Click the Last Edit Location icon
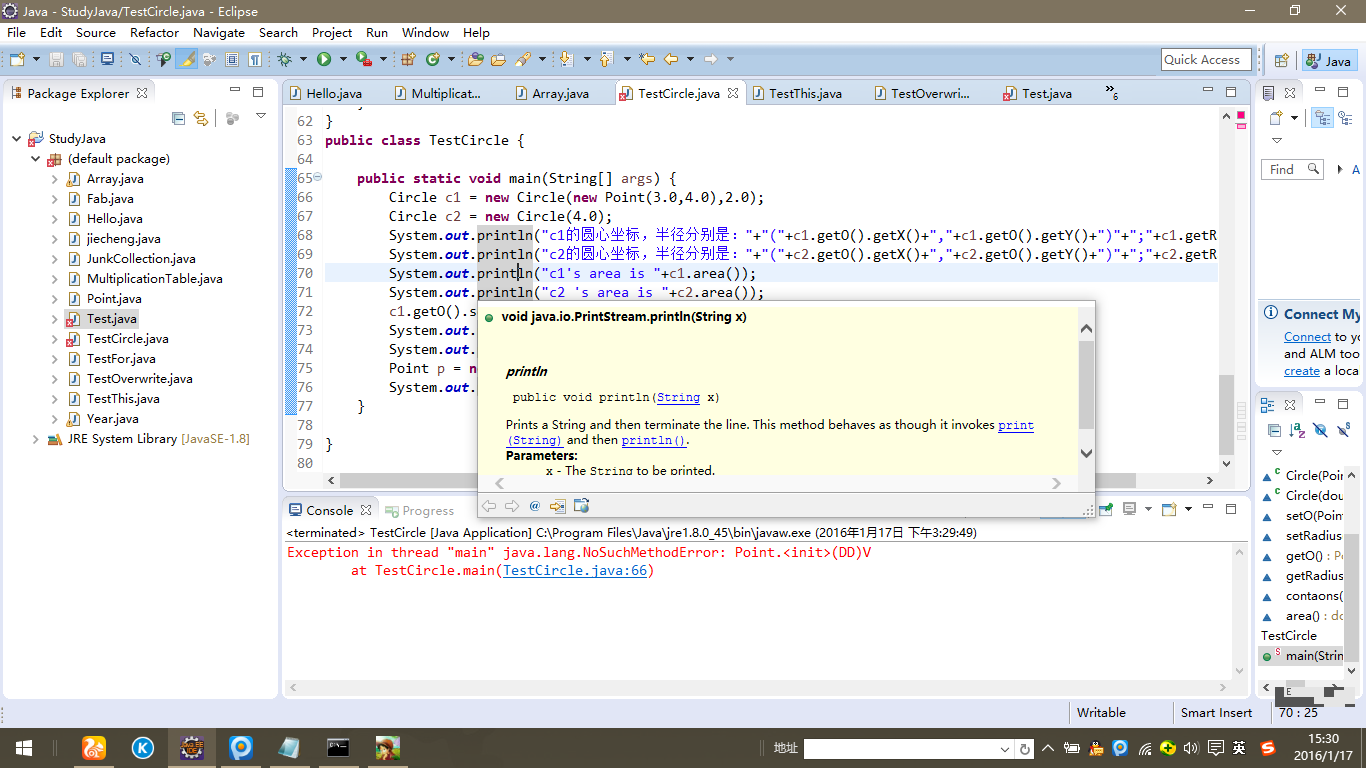1366x768 pixels. [646, 60]
